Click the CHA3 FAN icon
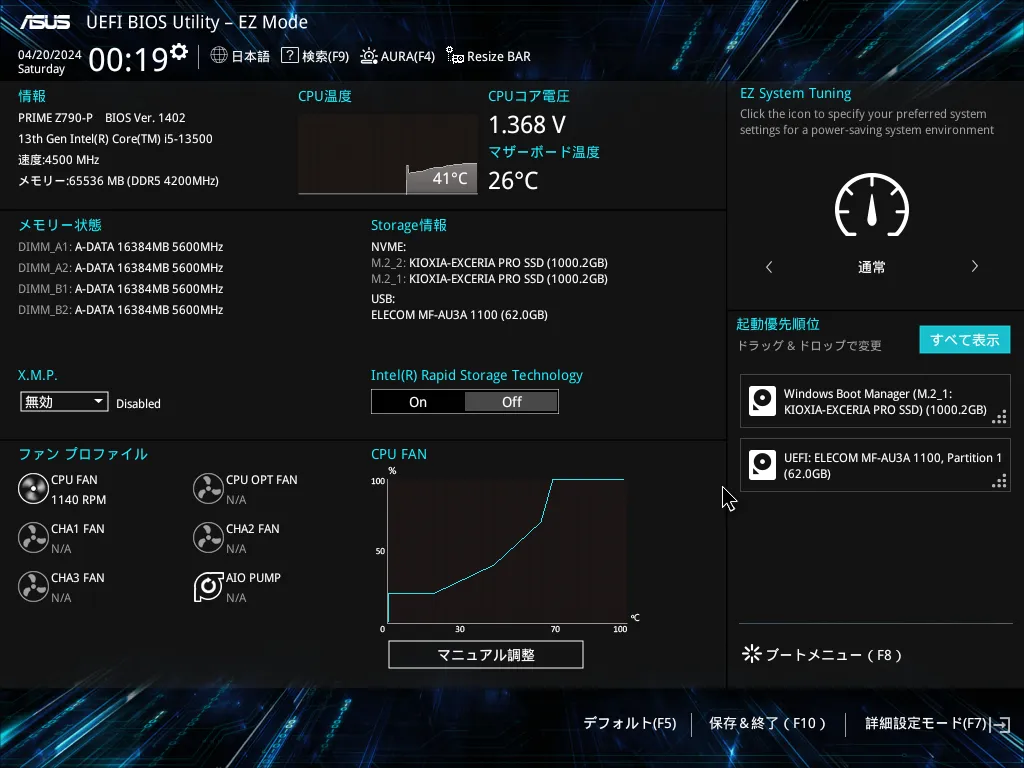This screenshot has height=768, width=1024. click(33, 586)
